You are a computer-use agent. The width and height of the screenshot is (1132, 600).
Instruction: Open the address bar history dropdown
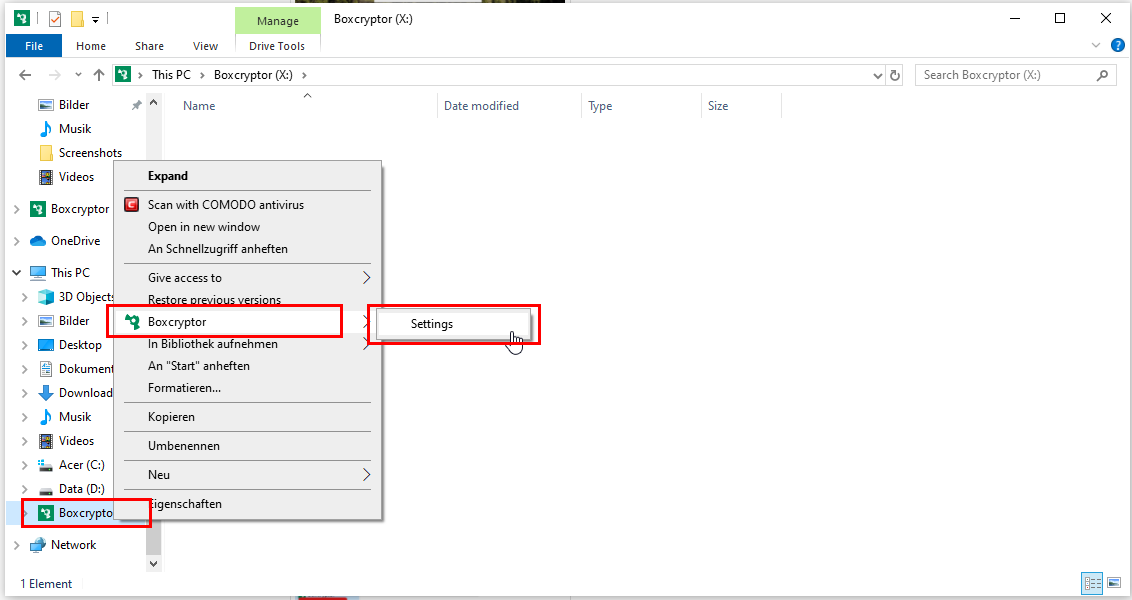click(878, 75)
